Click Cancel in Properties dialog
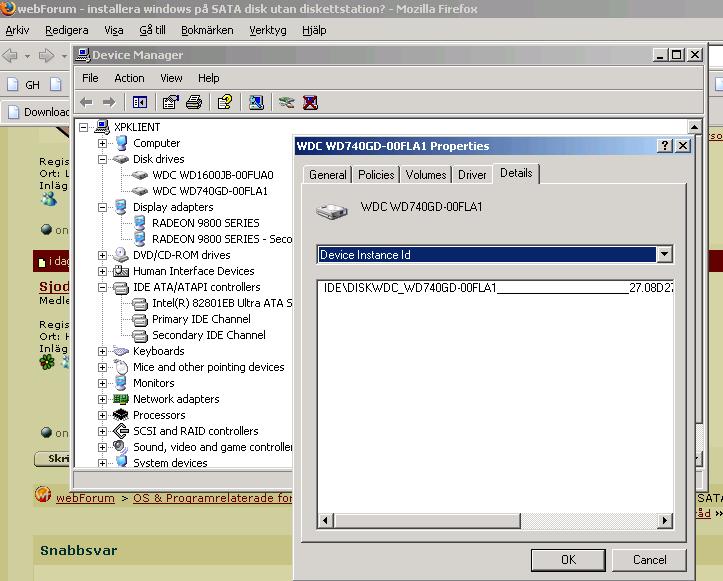The height and width of the screenshot is (581, 723). pyautogui.click(x=649, y=560)
